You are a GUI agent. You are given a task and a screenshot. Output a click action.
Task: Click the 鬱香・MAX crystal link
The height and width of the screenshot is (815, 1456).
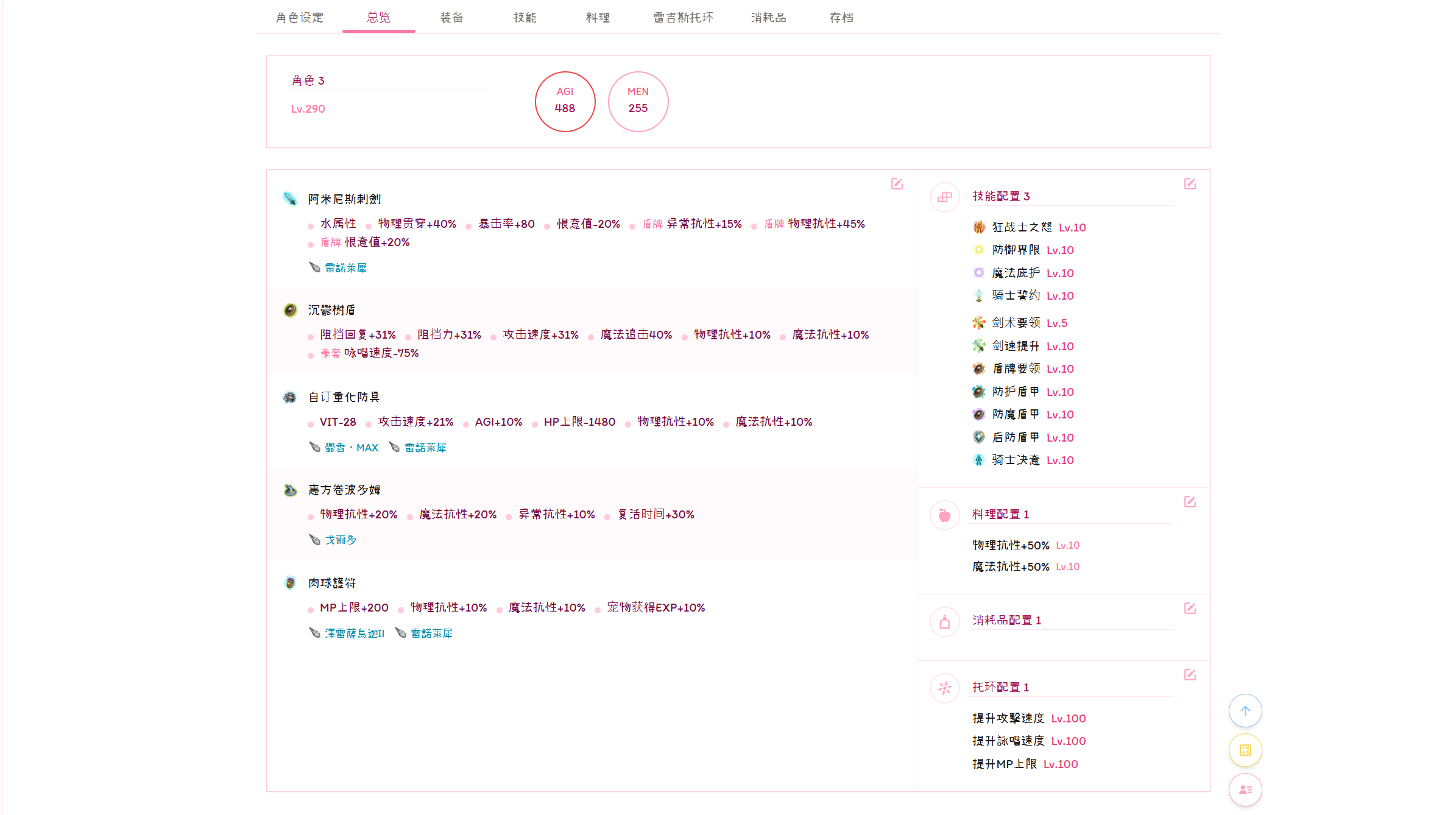351,448
